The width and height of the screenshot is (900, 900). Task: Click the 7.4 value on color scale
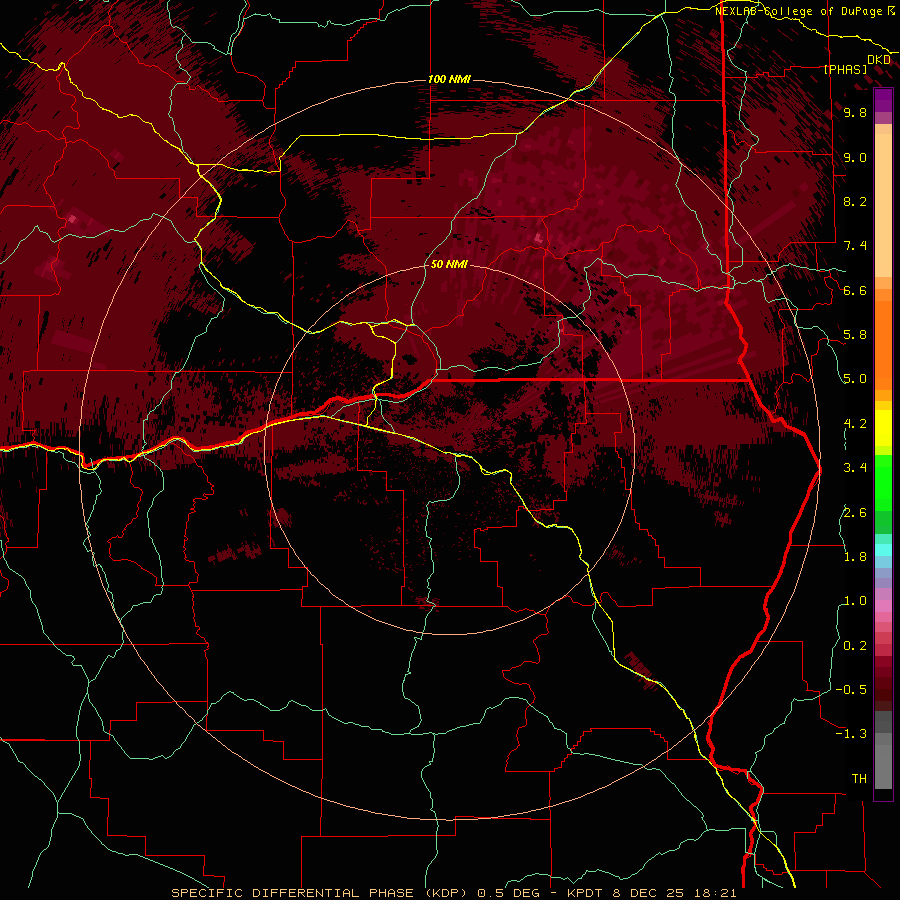(x=855, y=246)
